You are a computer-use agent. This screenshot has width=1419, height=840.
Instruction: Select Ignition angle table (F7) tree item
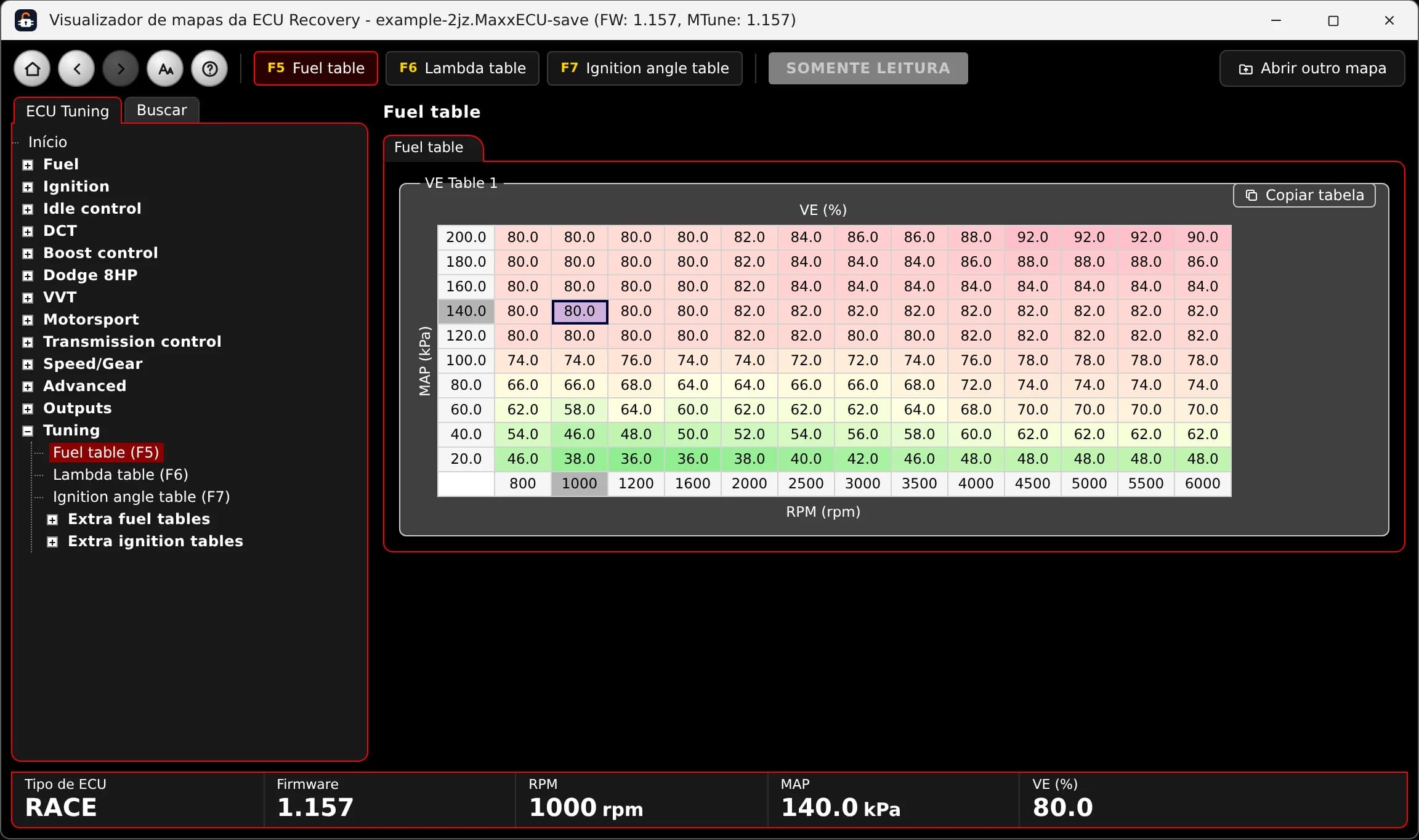tap(142, 496)
